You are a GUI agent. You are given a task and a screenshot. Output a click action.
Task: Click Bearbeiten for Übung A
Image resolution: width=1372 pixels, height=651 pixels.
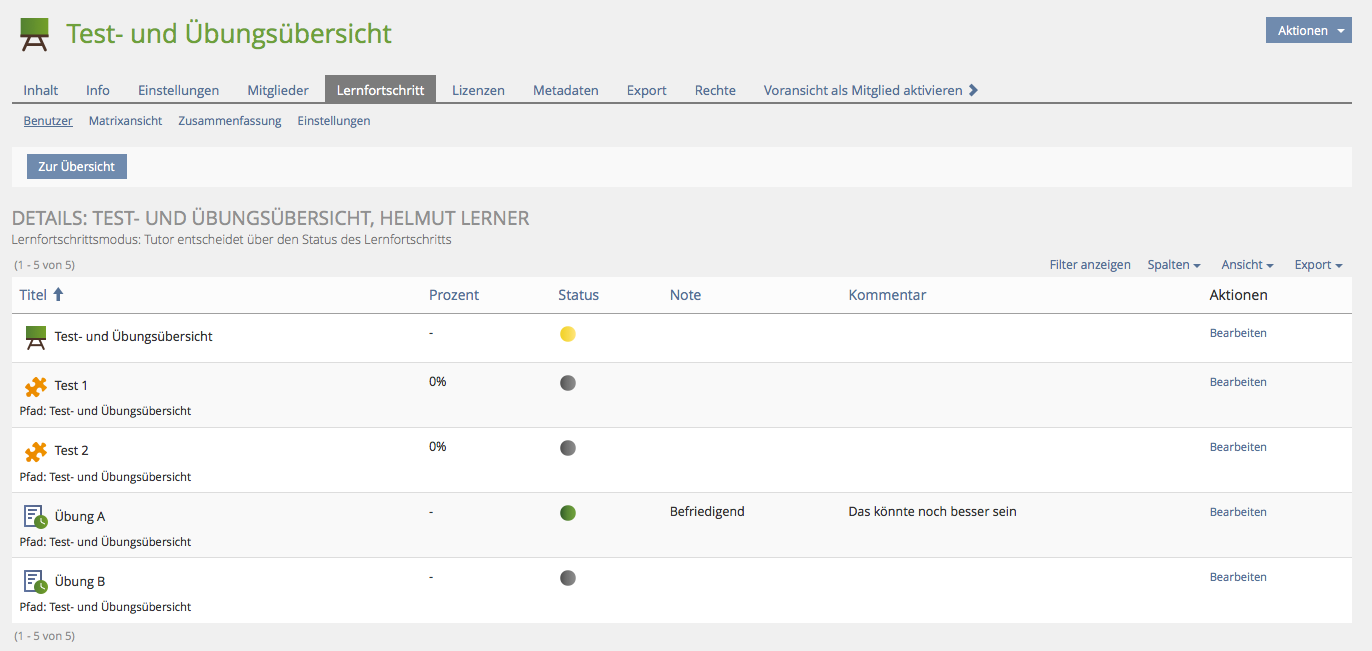click(x=1238, y=512)
